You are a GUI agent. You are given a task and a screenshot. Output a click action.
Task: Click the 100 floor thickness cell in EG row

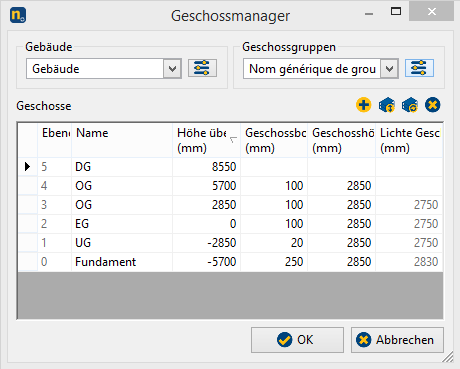[x=274, y=224]
